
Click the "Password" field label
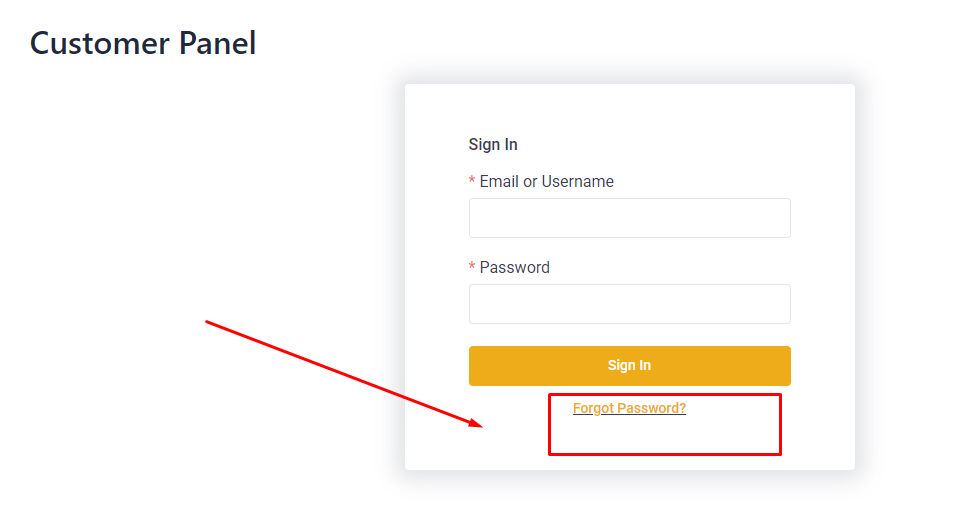tap(514, 268)
